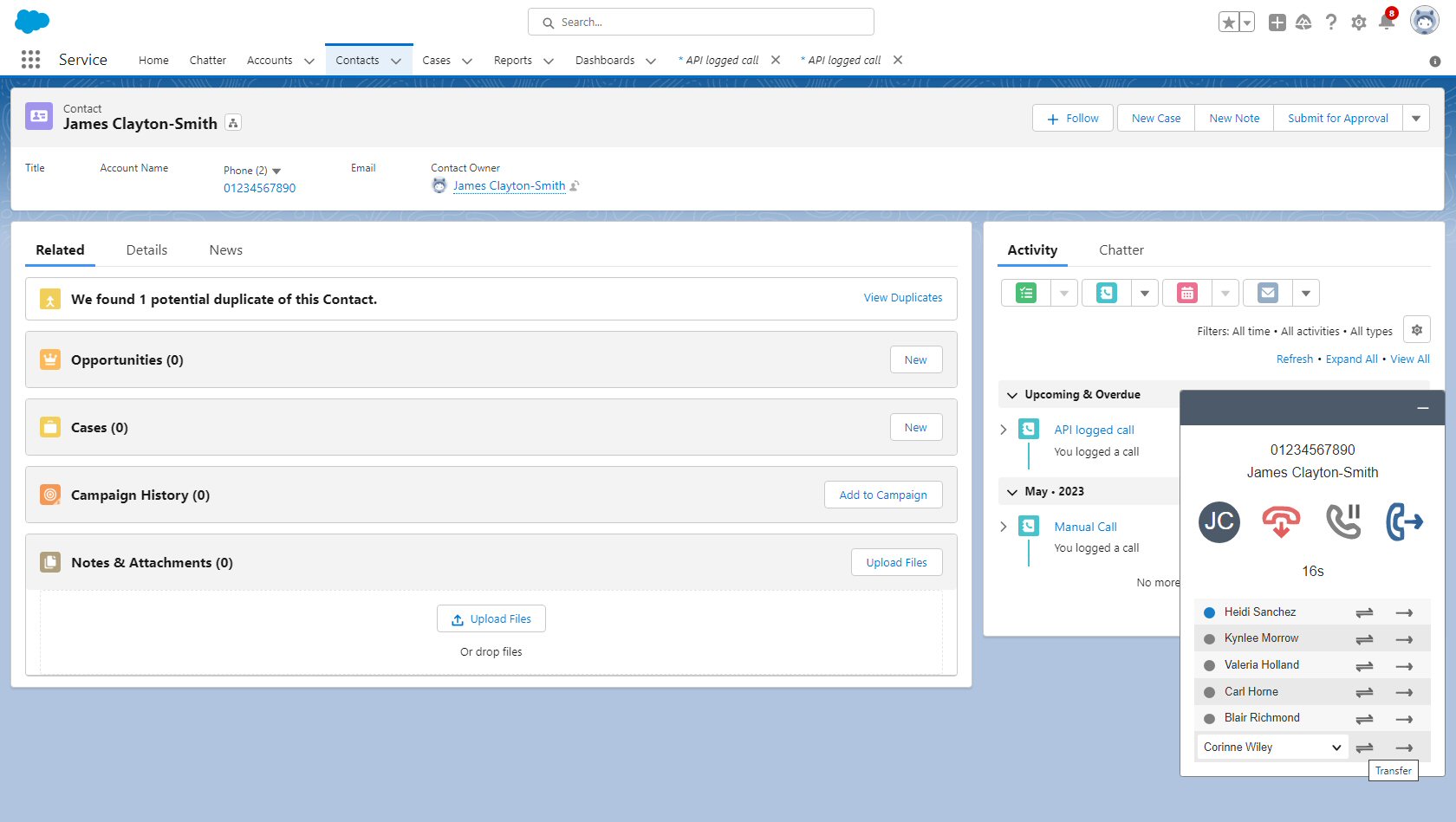Viewport: 1456px width, 822px height.
Task: Expand the Manual Call activity item
Action: pyautogui.click(x=1004, y=527)
